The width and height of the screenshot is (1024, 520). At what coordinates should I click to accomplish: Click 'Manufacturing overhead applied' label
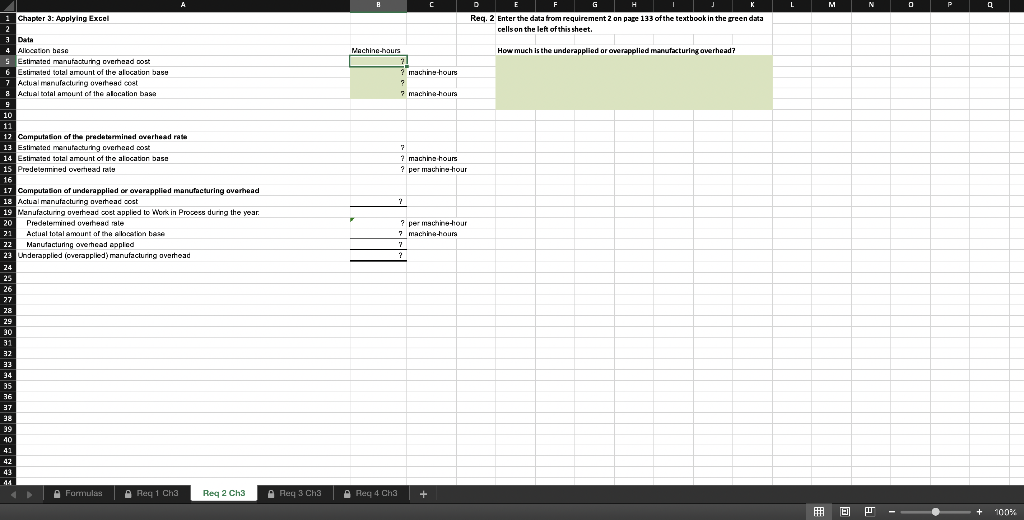coord(80,244)
